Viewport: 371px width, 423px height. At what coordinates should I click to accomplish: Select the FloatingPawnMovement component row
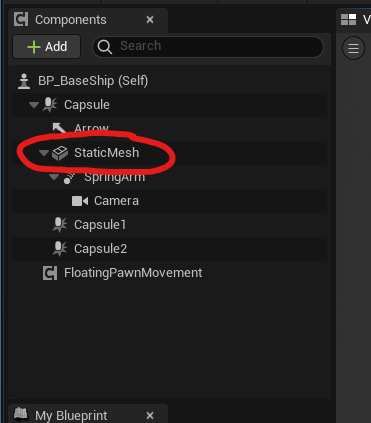(169, 273)
